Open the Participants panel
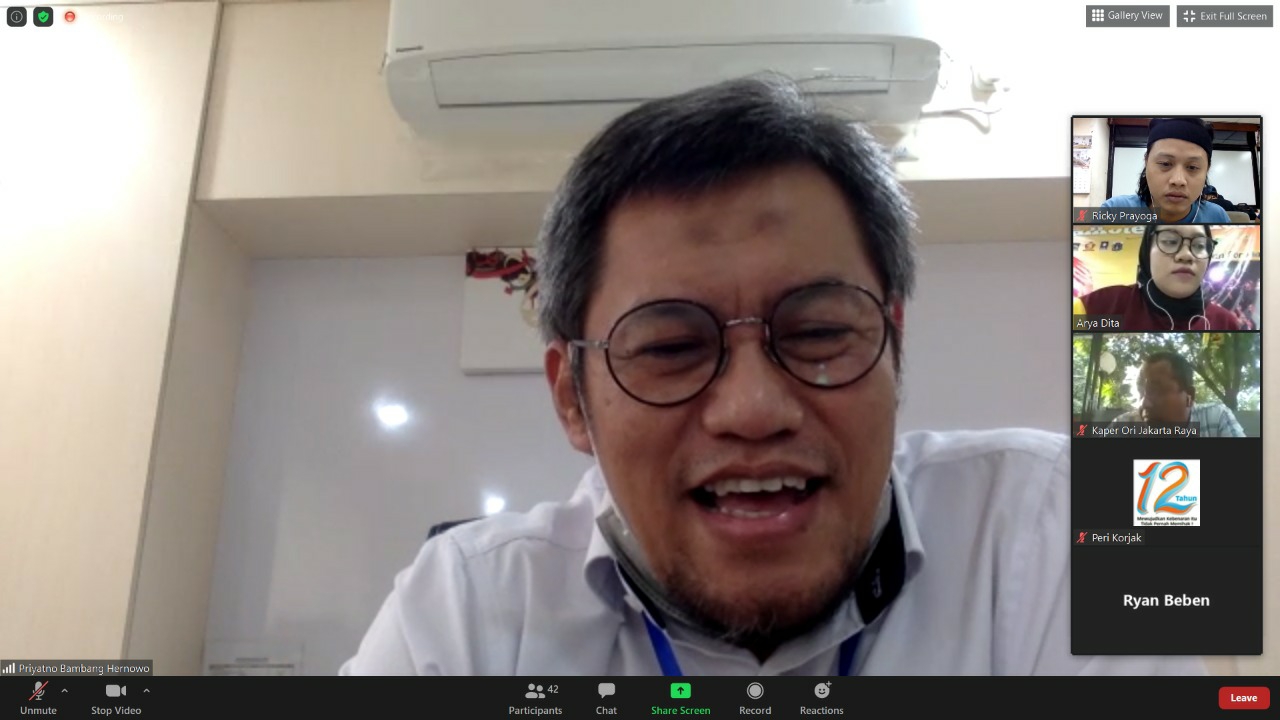Image resolution: width=1280 pixels, height=720 pixels. tap(535, 698)
